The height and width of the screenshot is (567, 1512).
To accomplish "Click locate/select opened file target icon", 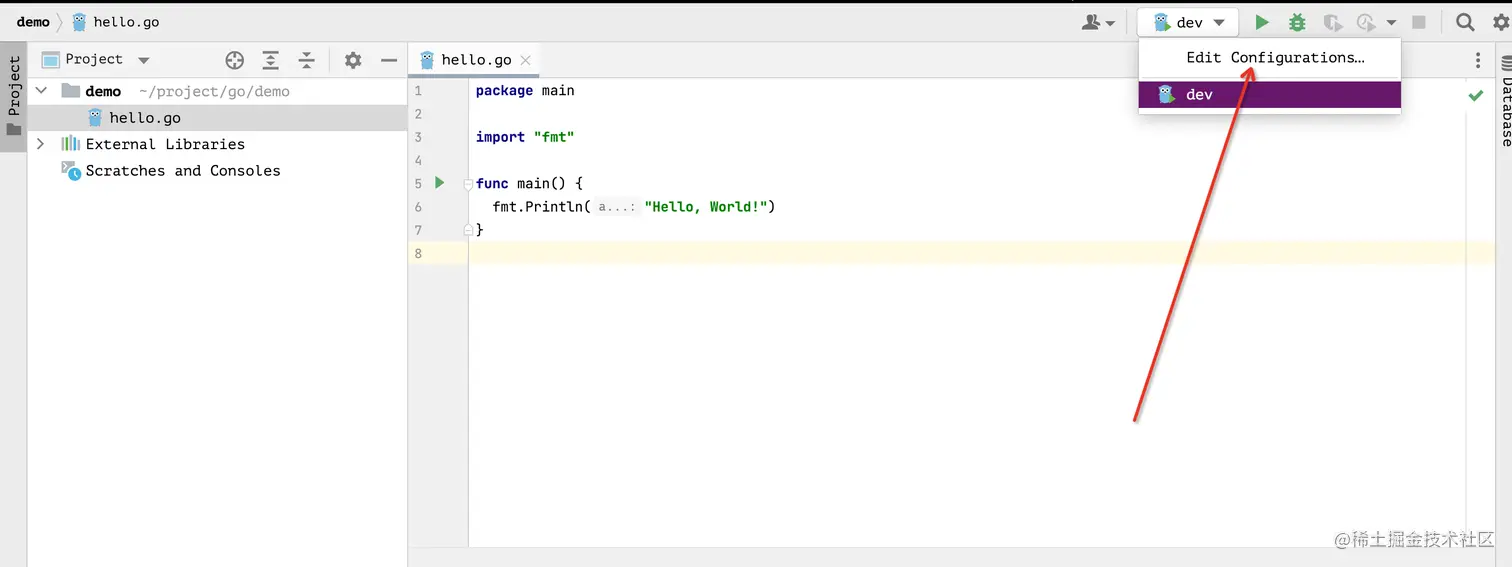I will [x=235, y=60].
